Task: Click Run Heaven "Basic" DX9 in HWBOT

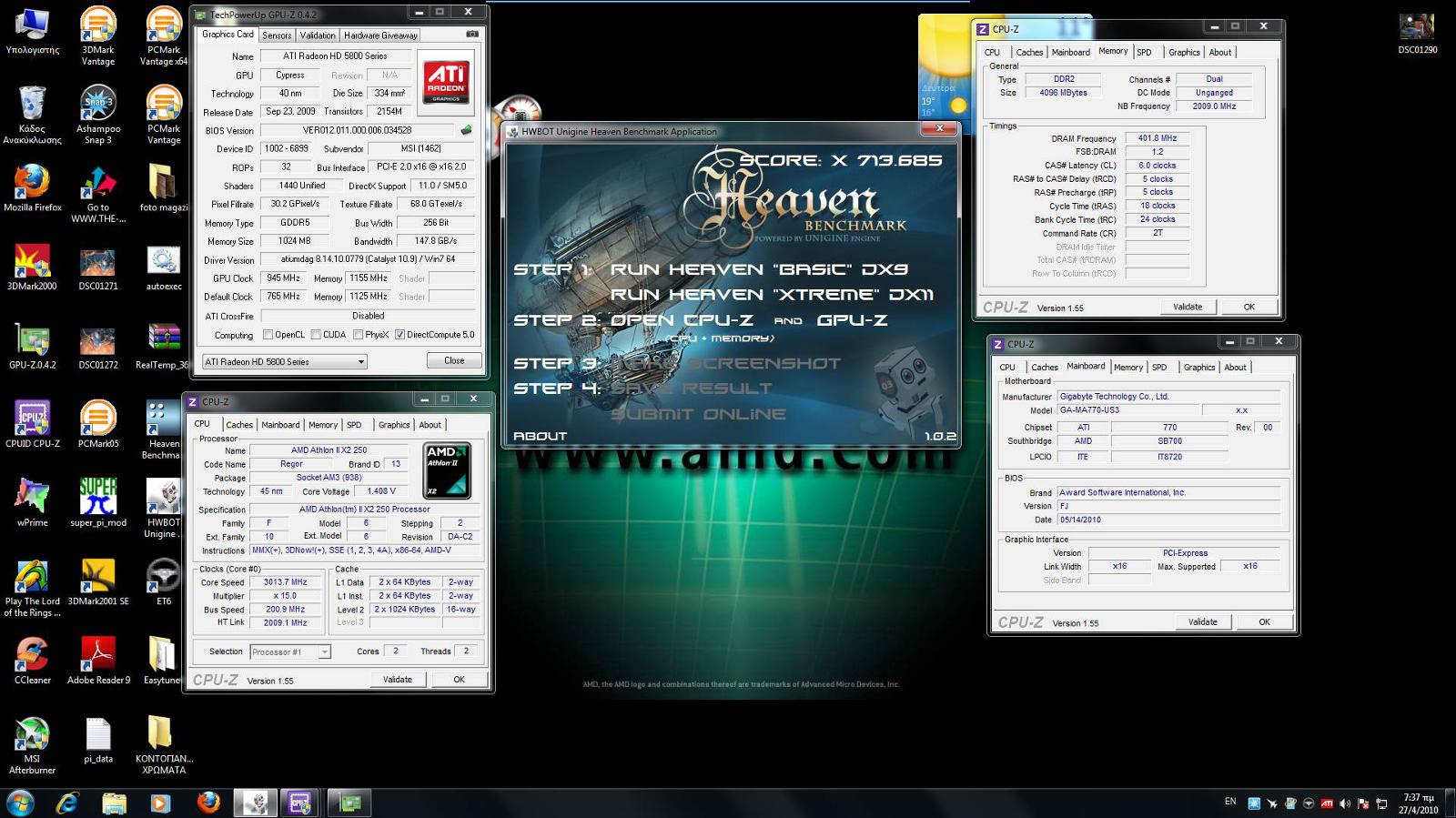Action: coord(759,269)
